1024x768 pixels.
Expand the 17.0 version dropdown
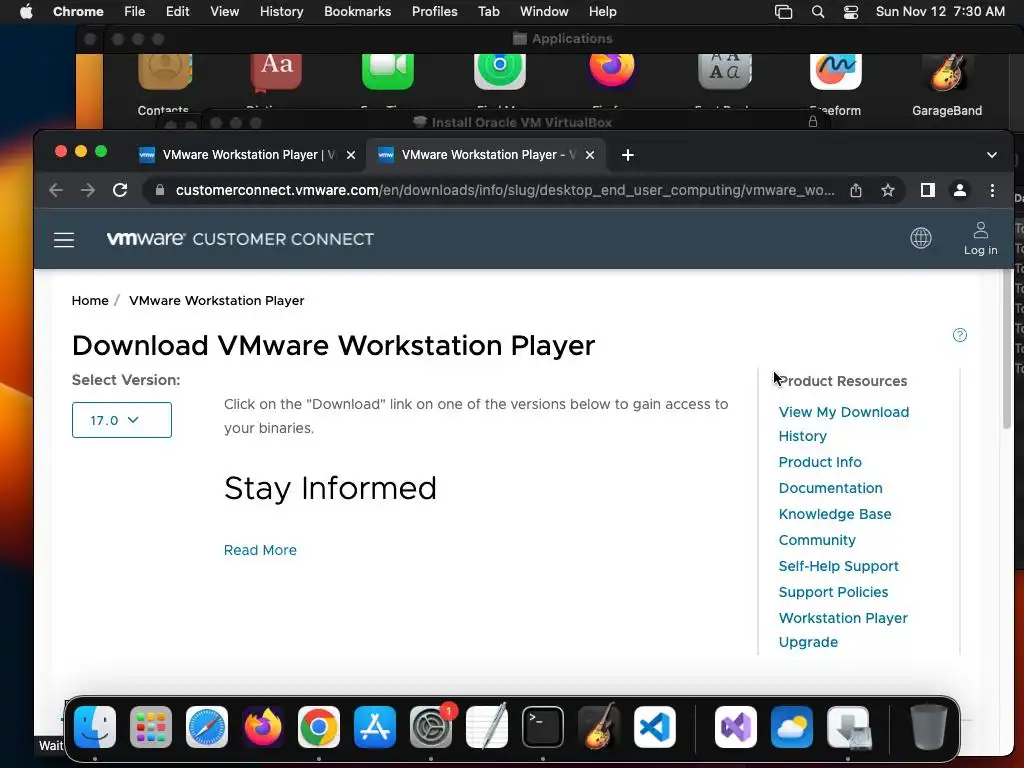pos(121,420)
